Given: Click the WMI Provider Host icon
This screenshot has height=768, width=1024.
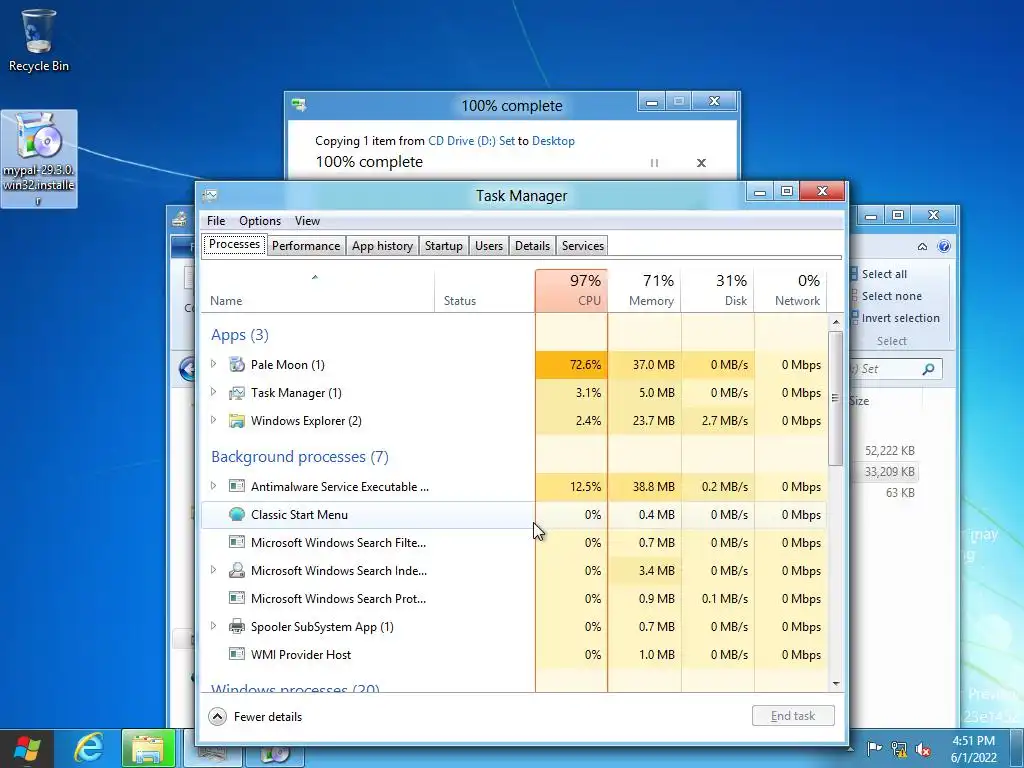Looking at the screenshot, I should pyautogui.click(x=236, y=655).
